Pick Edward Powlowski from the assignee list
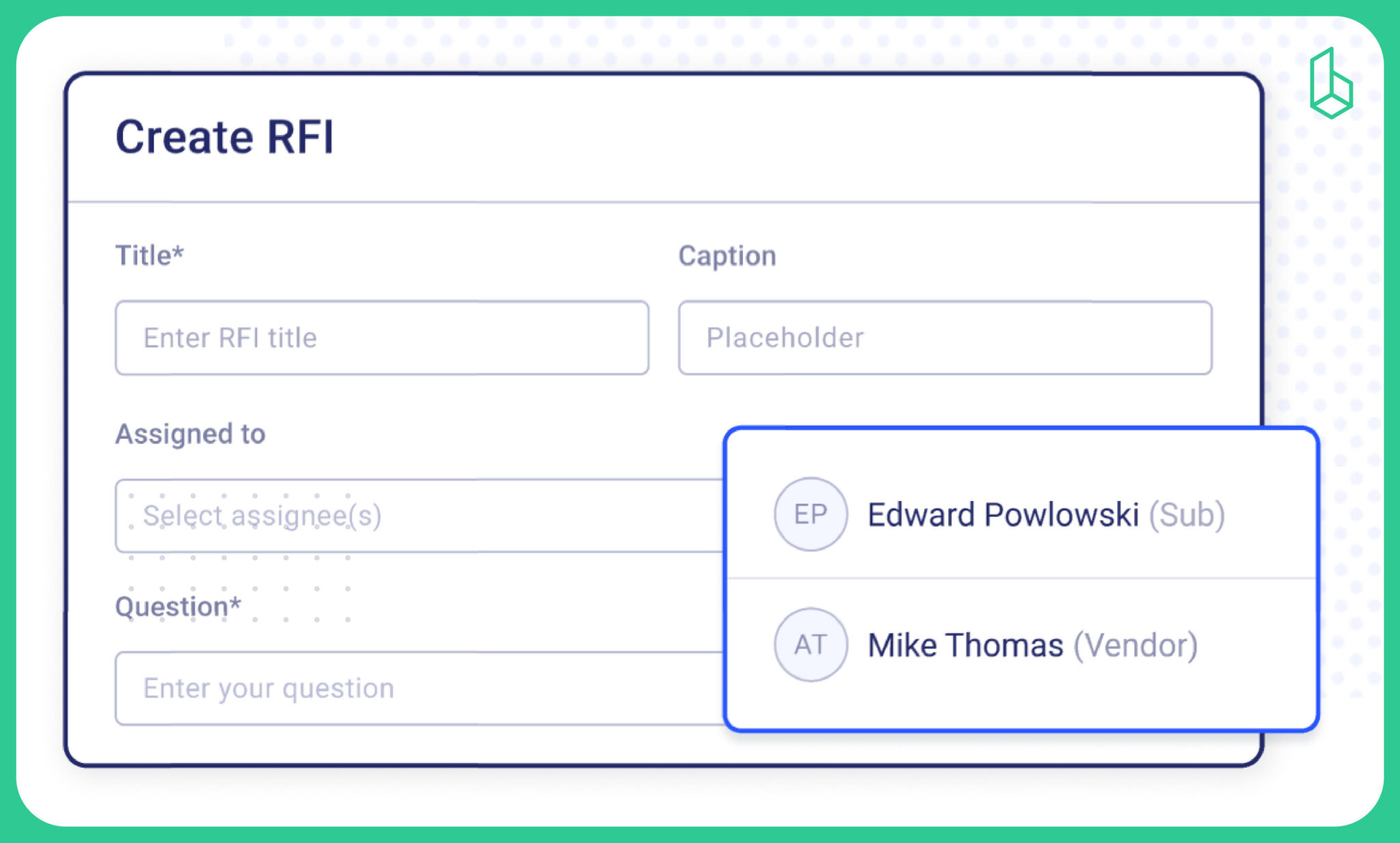Image resolution: width=1400 pixels, height=843 pixels. [1005, 515]
